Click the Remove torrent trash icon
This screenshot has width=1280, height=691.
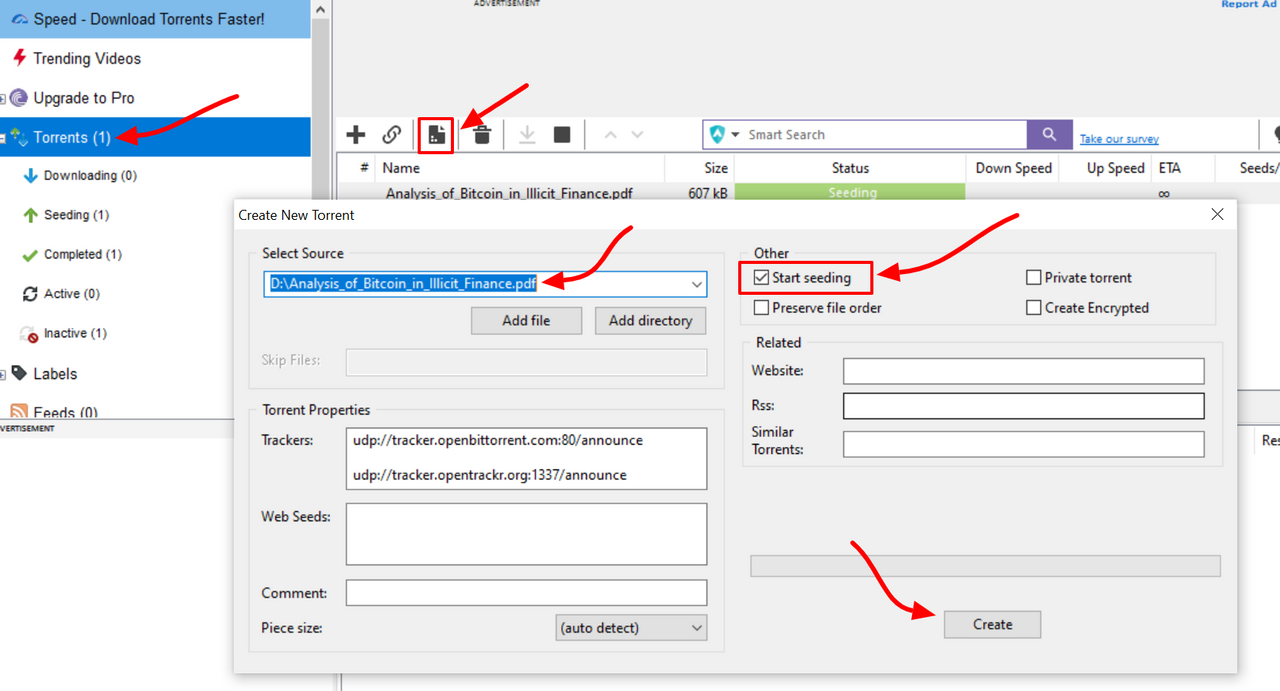[482, 135]
